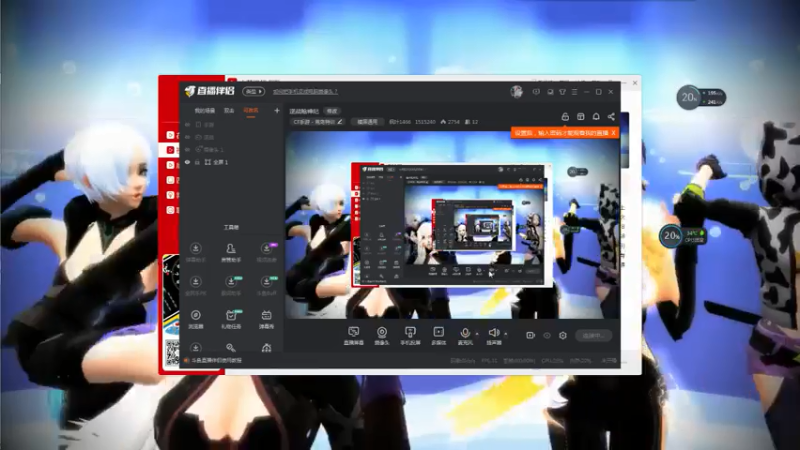Open the pill dropdown beside the logo
The height and width of the screenshot is (450, 800).
click(x=254, y=92)
